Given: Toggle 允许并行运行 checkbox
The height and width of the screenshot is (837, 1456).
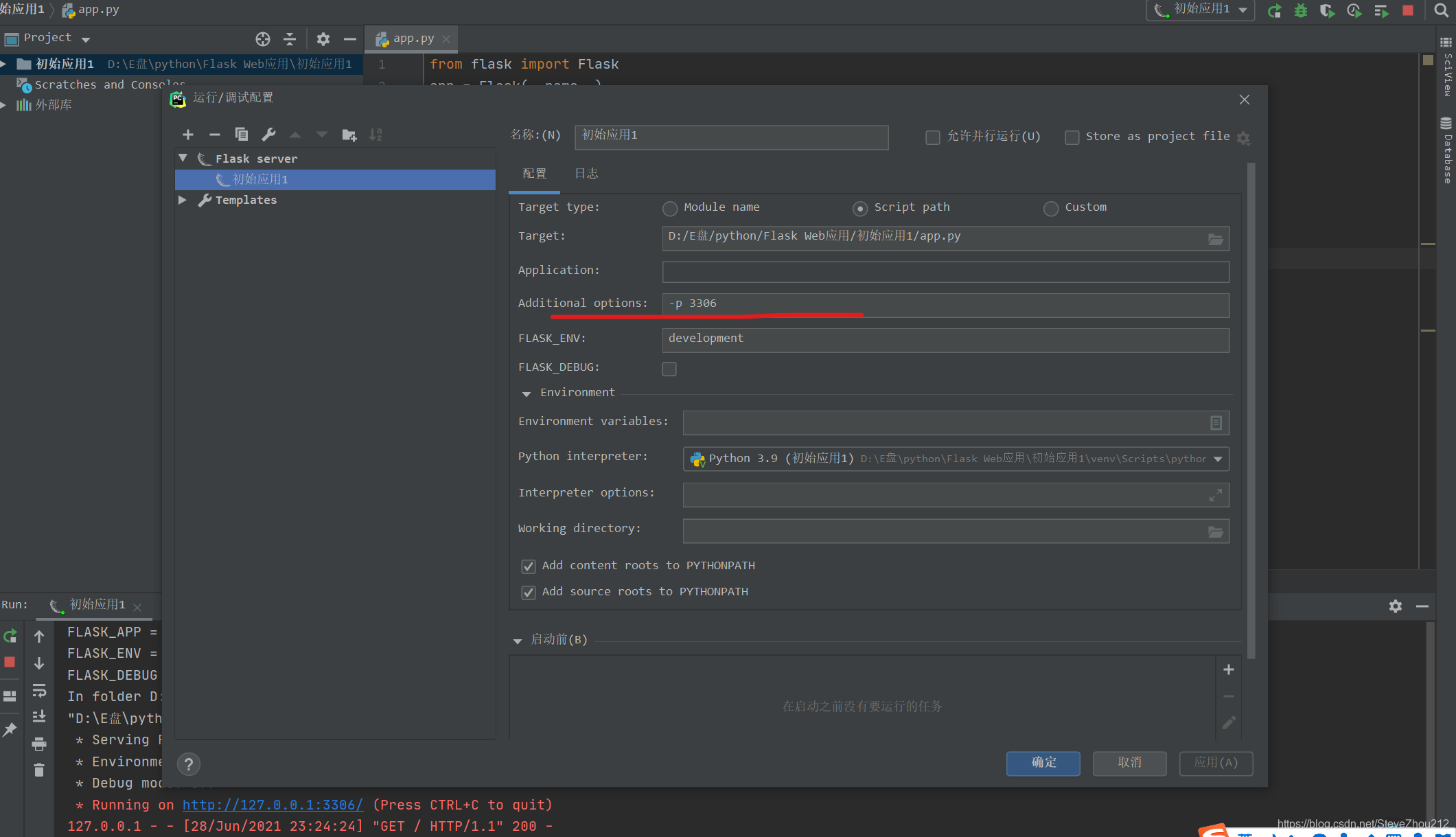Looking at the screenshot, I should [933, 137].
